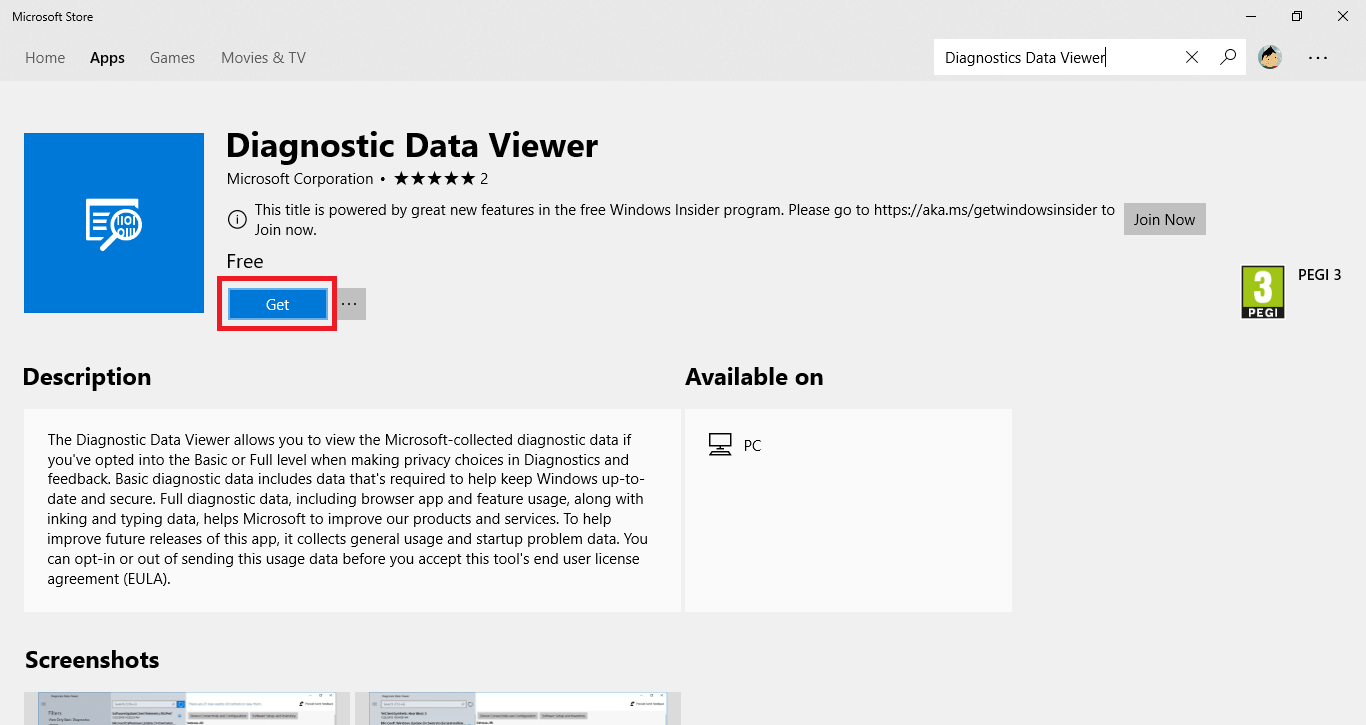Screen dimensions: 1366x725
Task: Open the Store's three-dot menu at top right
Action: pos(1318,58)
